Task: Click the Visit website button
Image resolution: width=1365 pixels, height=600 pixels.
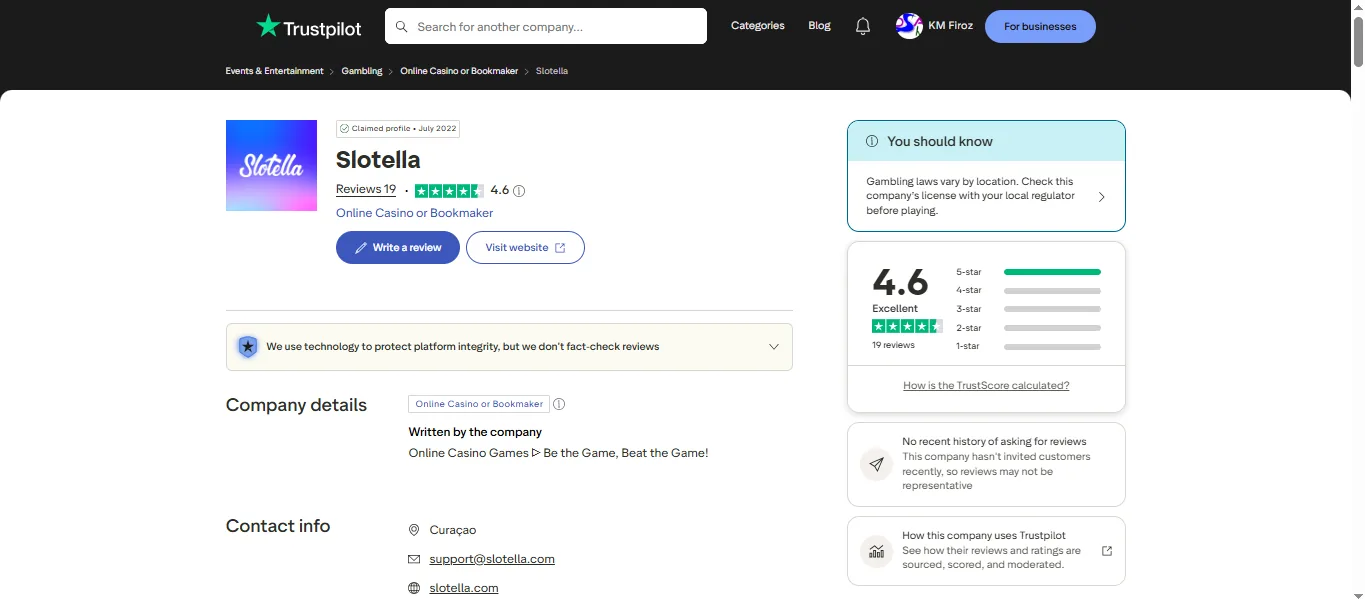Action: pos(525,248)
